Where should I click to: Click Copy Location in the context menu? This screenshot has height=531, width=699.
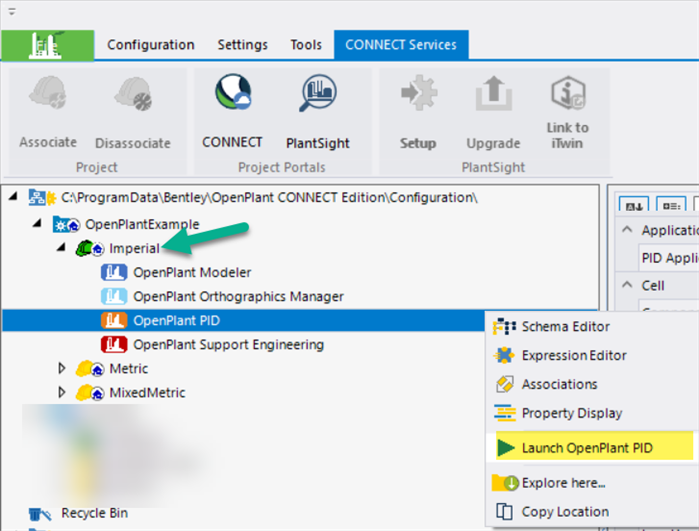pyautogui.click(x=565, y=511)
